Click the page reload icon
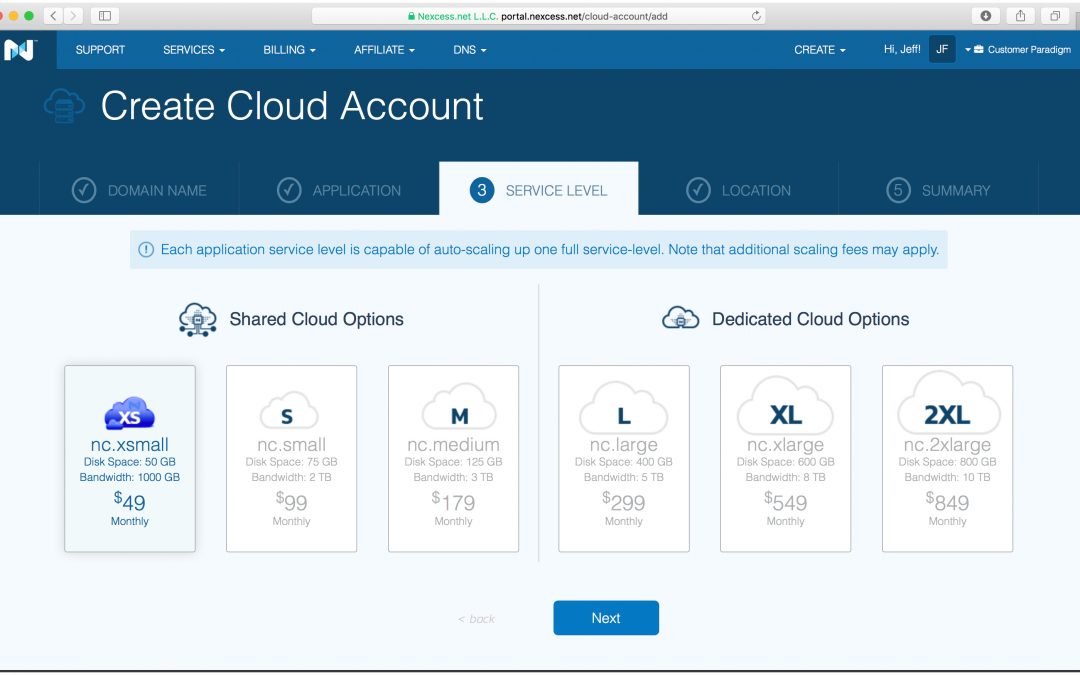Image resolution: width=1080 pixels, height=675 pixels. pos(756,16)
